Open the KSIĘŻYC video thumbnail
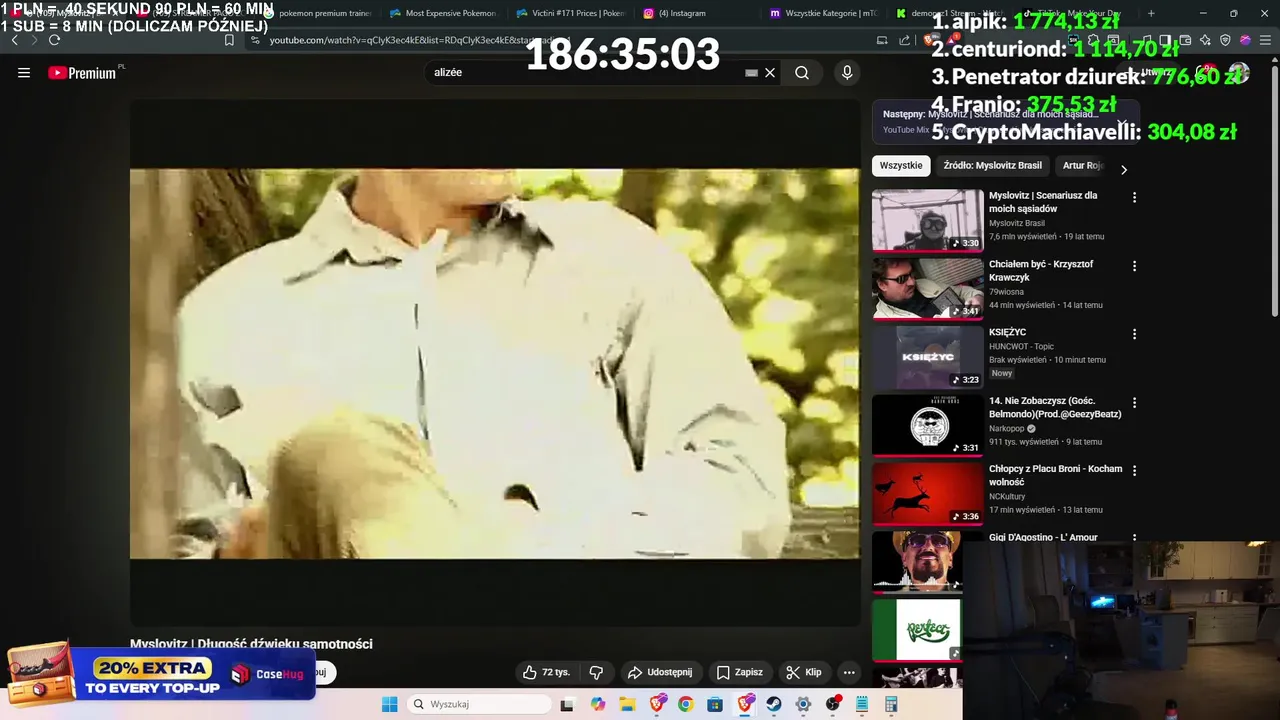This screenshot has height=720, width=1280. pyautogui.click(x=928, y=357)
